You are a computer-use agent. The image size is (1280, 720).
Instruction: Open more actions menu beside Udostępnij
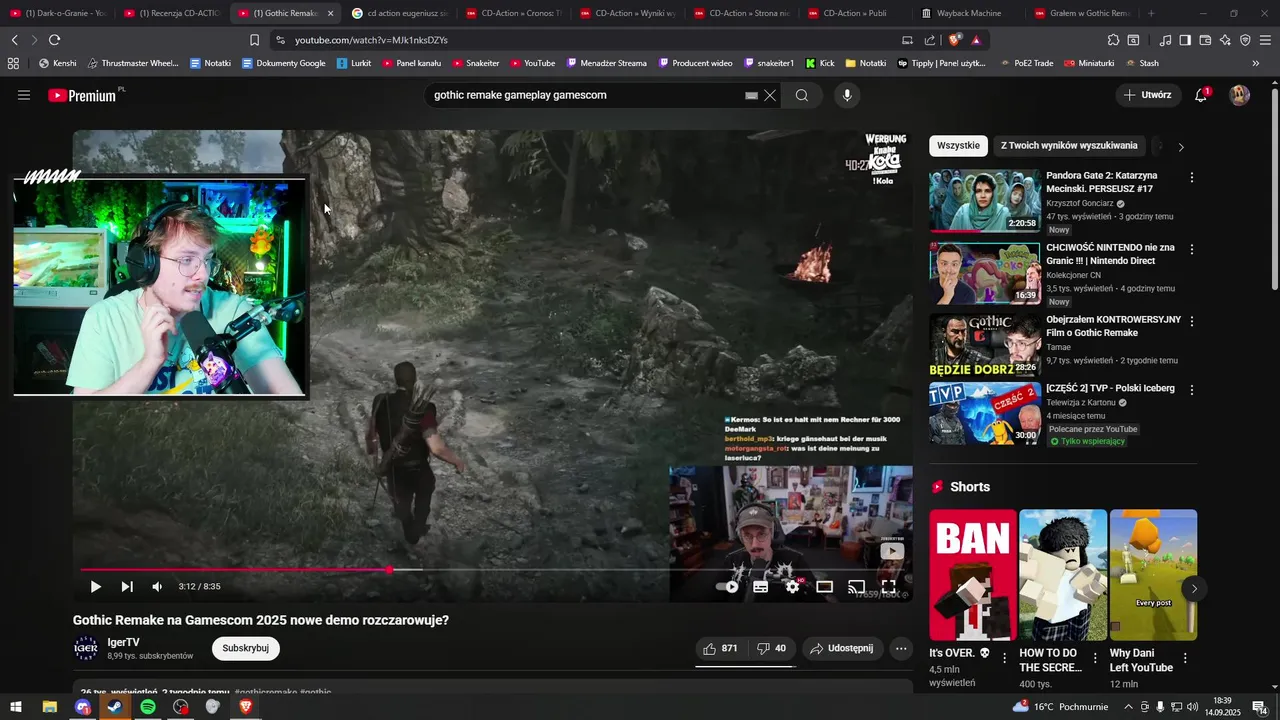901,648
